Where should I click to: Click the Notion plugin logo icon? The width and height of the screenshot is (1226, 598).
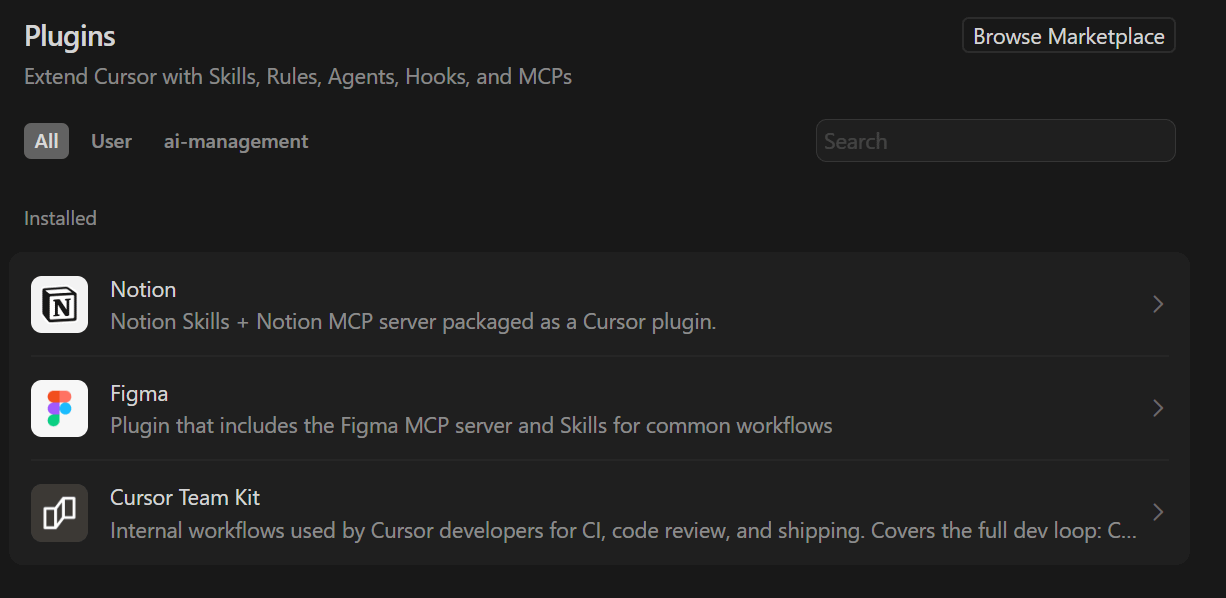point(60,304)
